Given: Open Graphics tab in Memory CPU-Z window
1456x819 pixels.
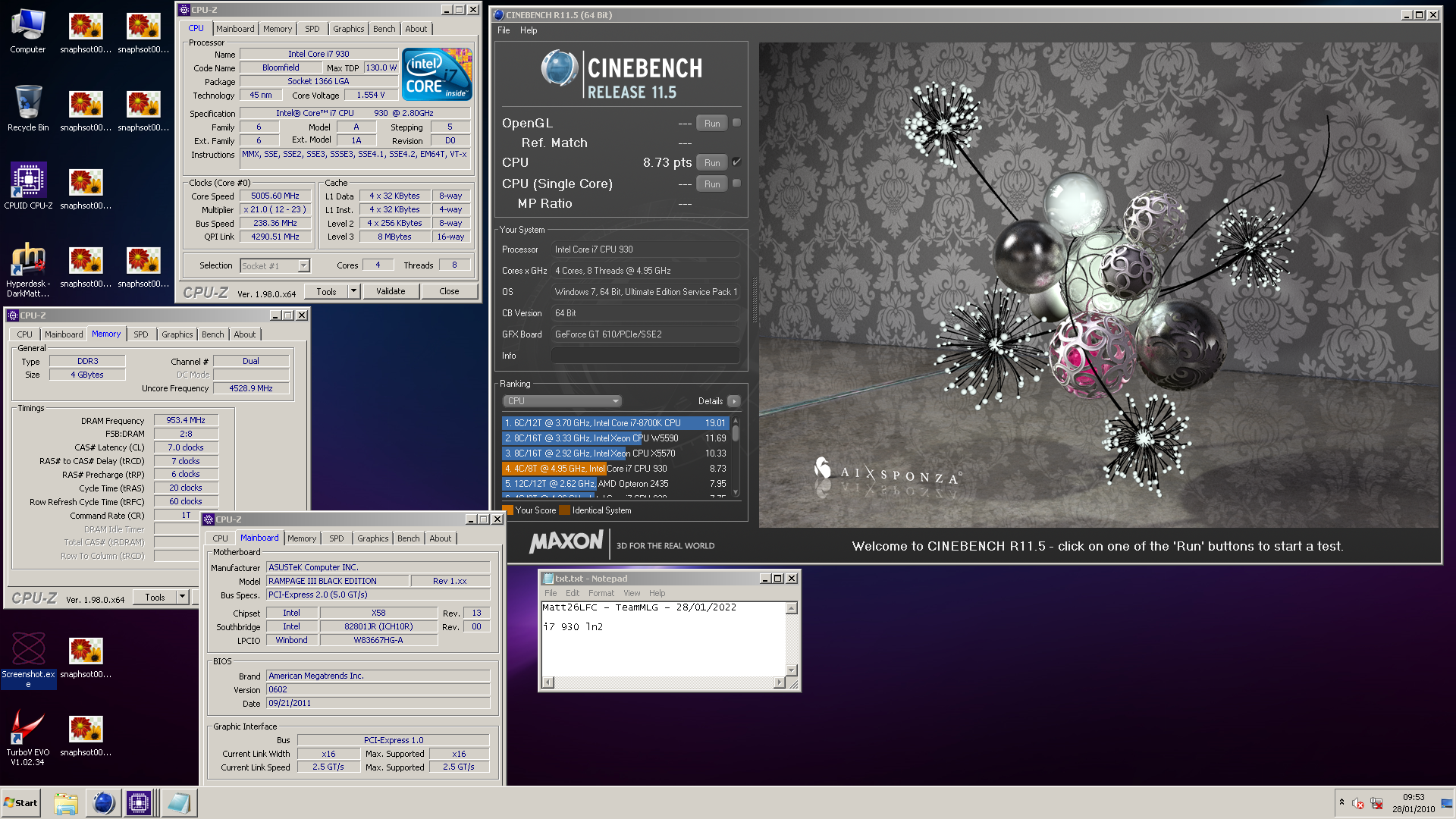Looking at the screenshot, I should (177, 334).
